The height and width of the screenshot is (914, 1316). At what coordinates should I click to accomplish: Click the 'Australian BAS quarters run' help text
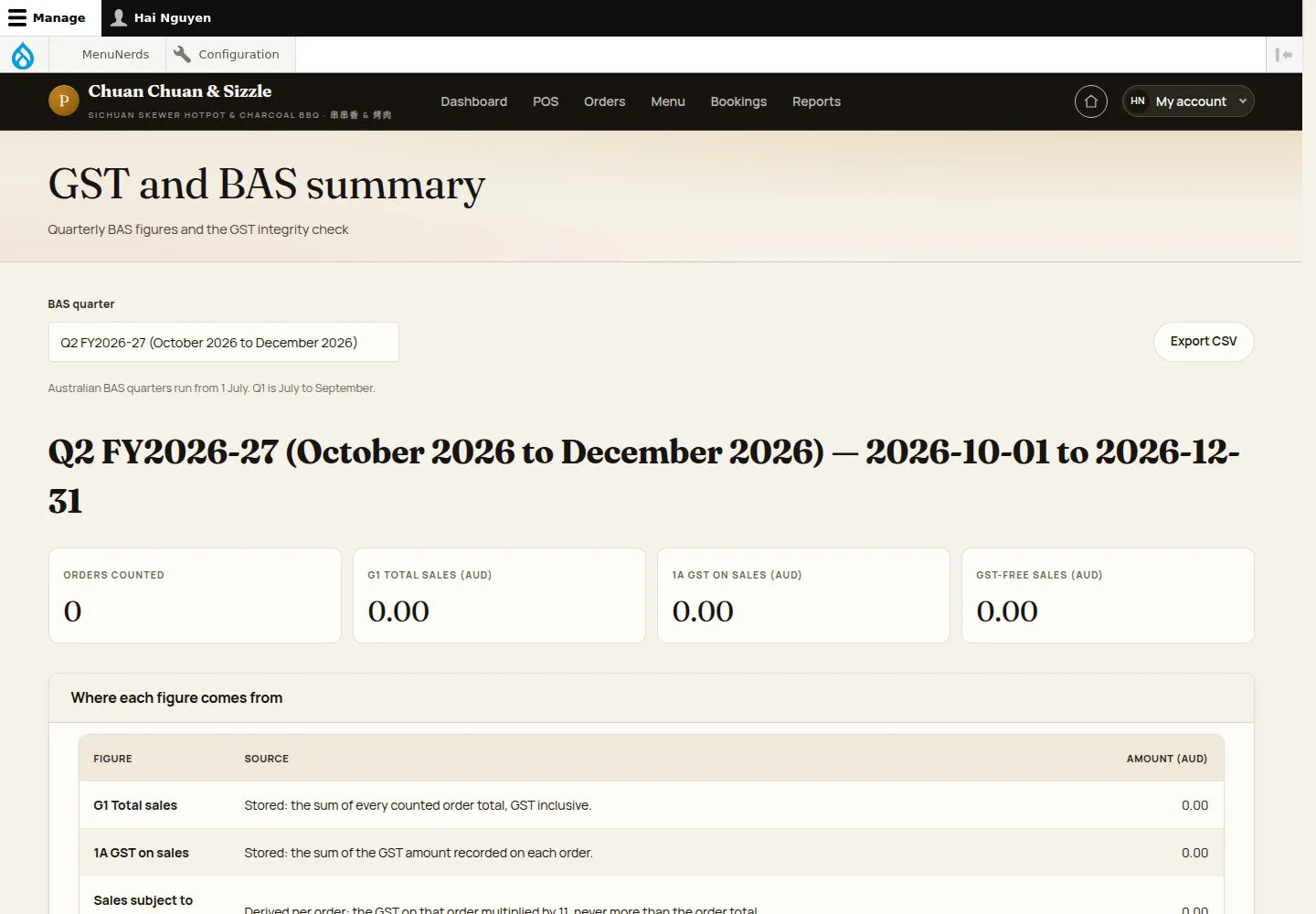(x=211, y=388)
